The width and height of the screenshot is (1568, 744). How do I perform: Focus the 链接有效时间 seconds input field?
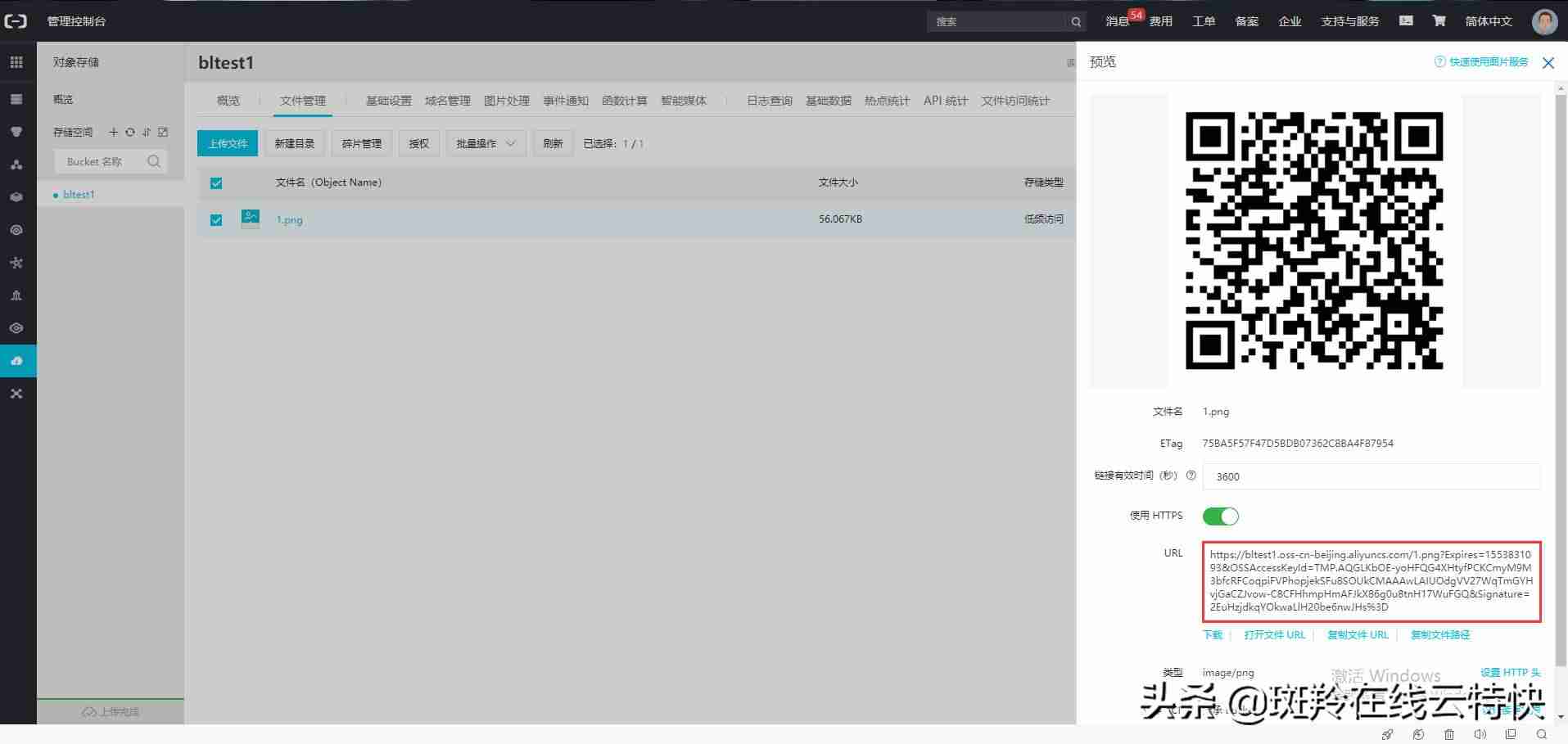[1371, 476]
